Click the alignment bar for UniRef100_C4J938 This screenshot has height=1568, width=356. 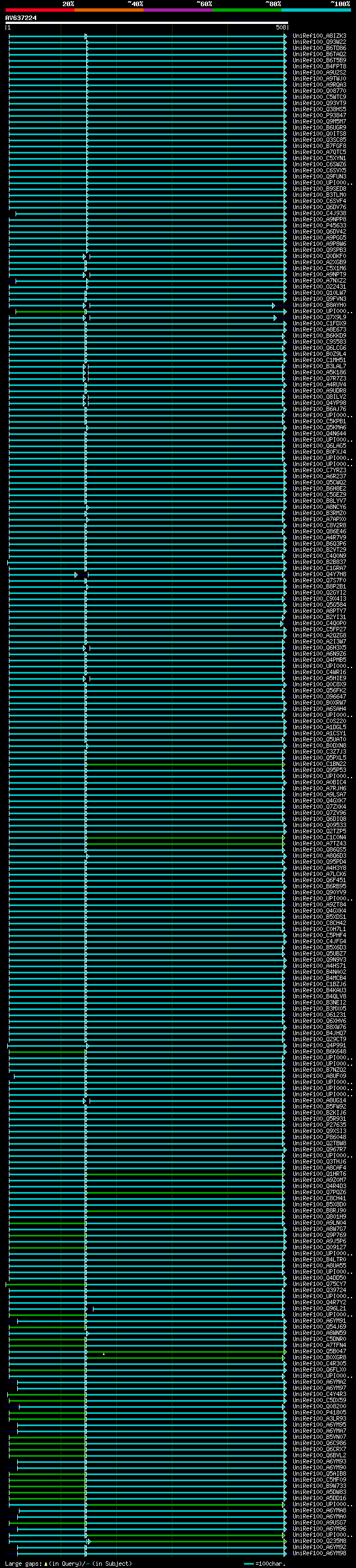click(x=150, y=214)
